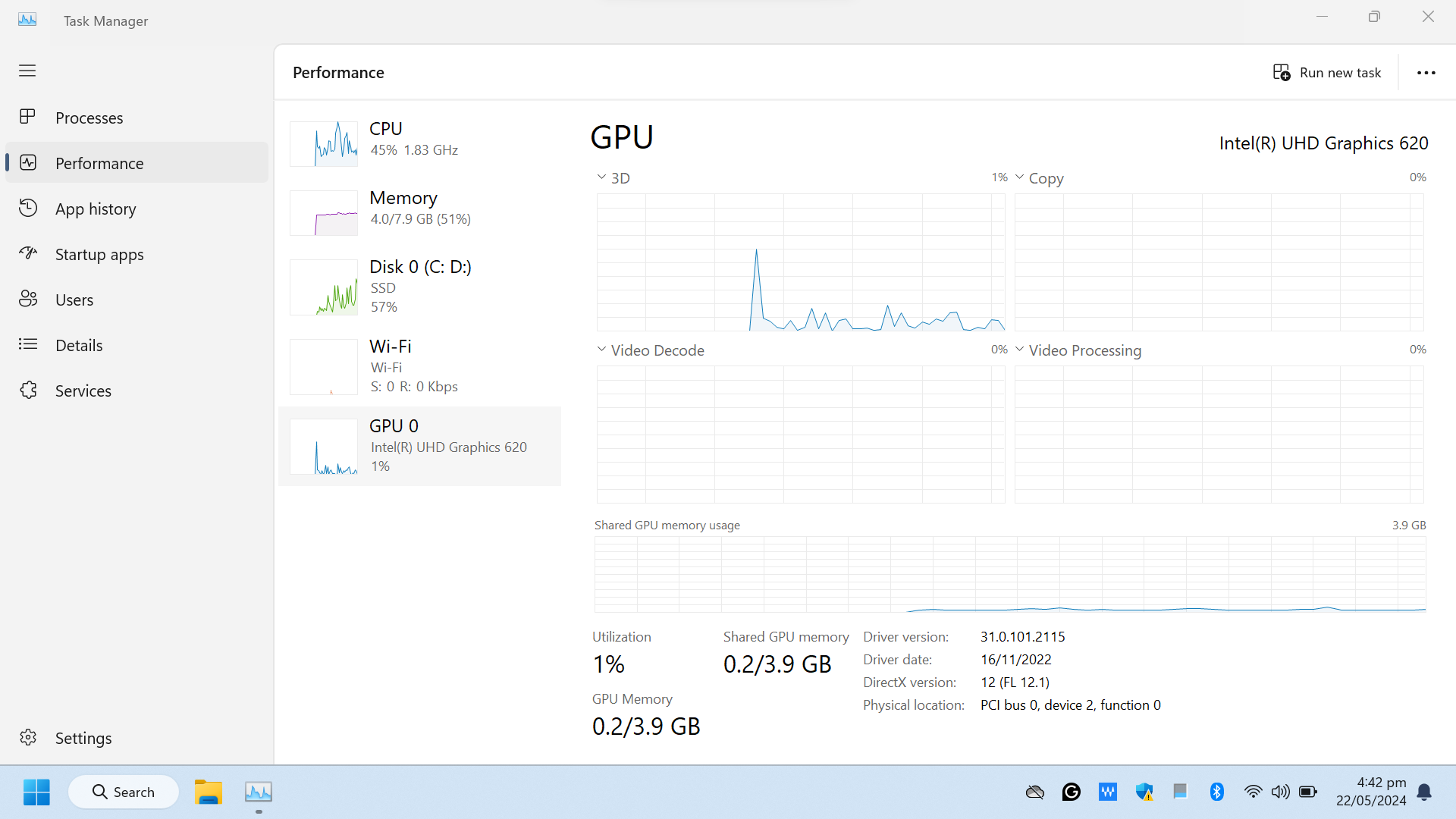Open the three-dot more options menu

click(x=1426, y=73)
